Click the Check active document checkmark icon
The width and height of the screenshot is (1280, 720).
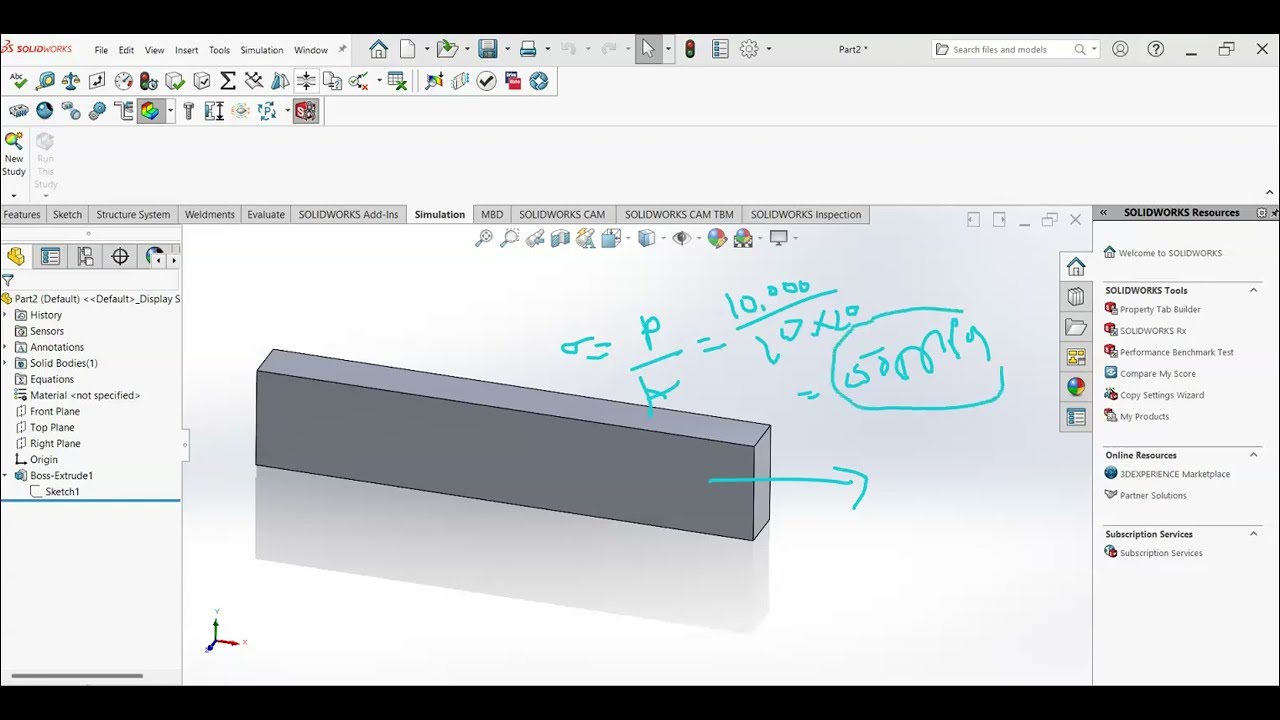click(x=487, y=81)
